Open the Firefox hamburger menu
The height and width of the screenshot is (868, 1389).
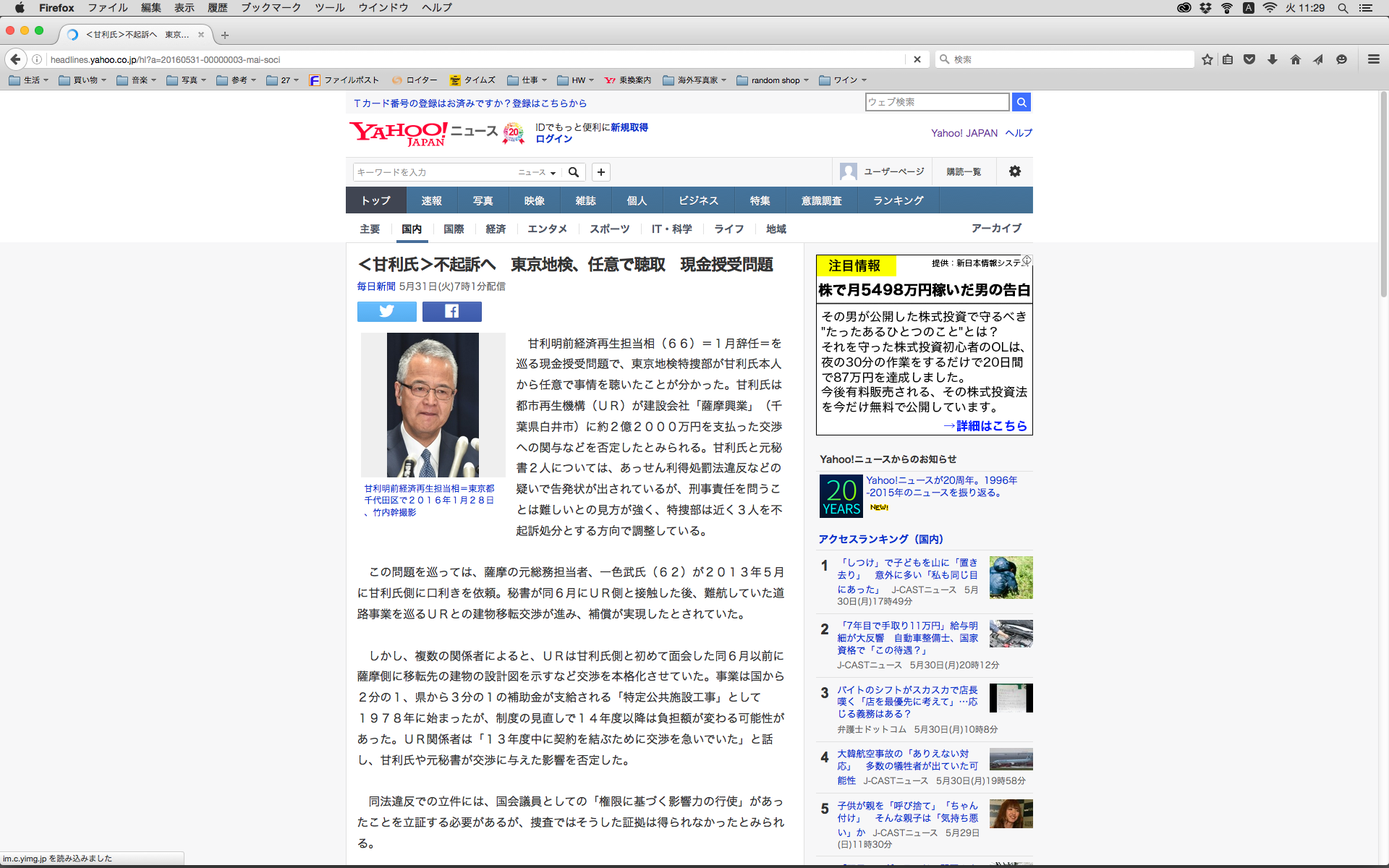pyautogui.click(x=1373, y=59)
